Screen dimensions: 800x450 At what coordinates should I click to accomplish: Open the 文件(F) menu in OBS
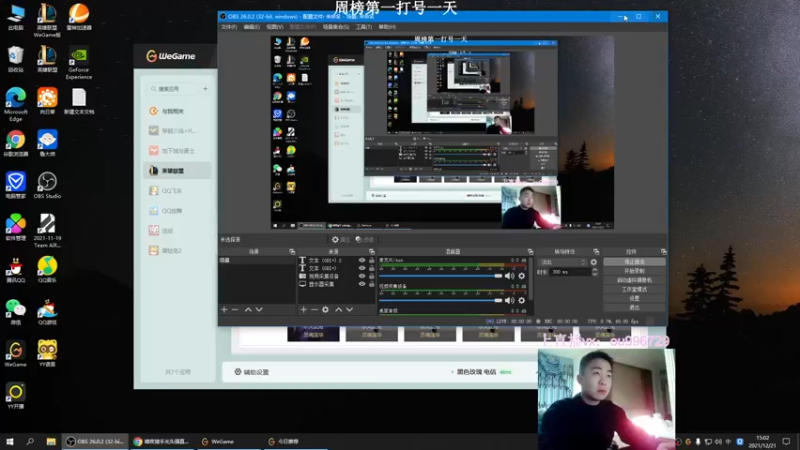pyautogui.click(x=229, y=27)
